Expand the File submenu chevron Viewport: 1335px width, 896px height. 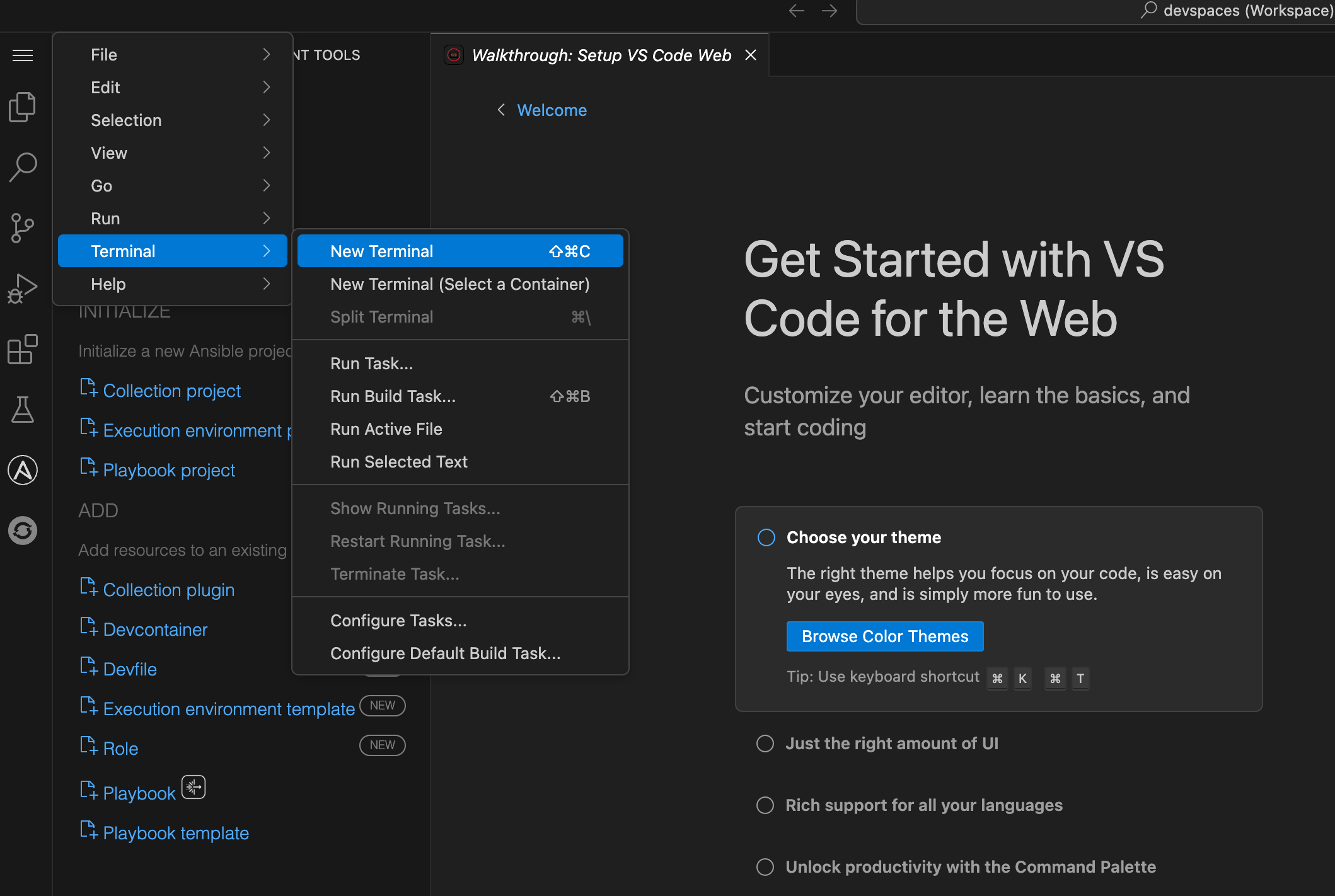[266, 54]
